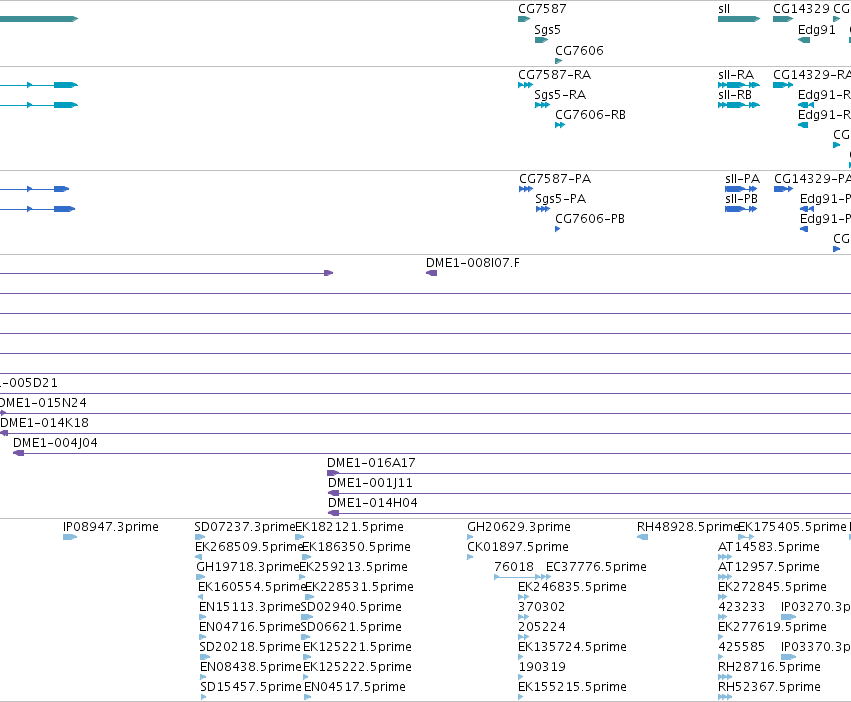
Task: Select EST AT14583.5prime
Action: (x=769, y=547)
